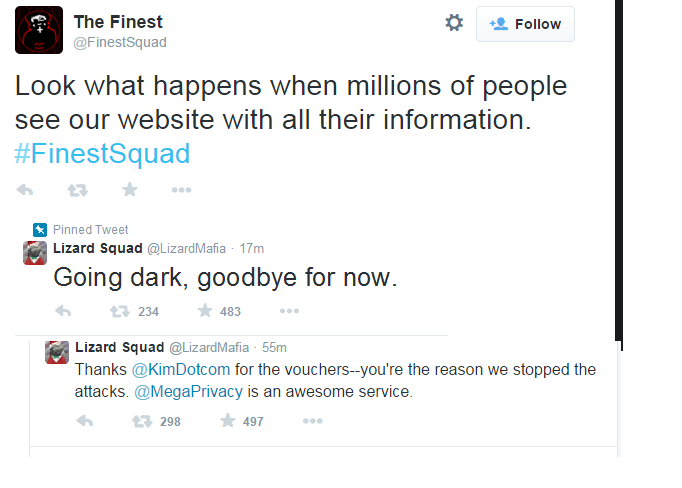Click the gear settings dropdown
Viewport: 682px width, 488px height.
click(x=454, y=23)
